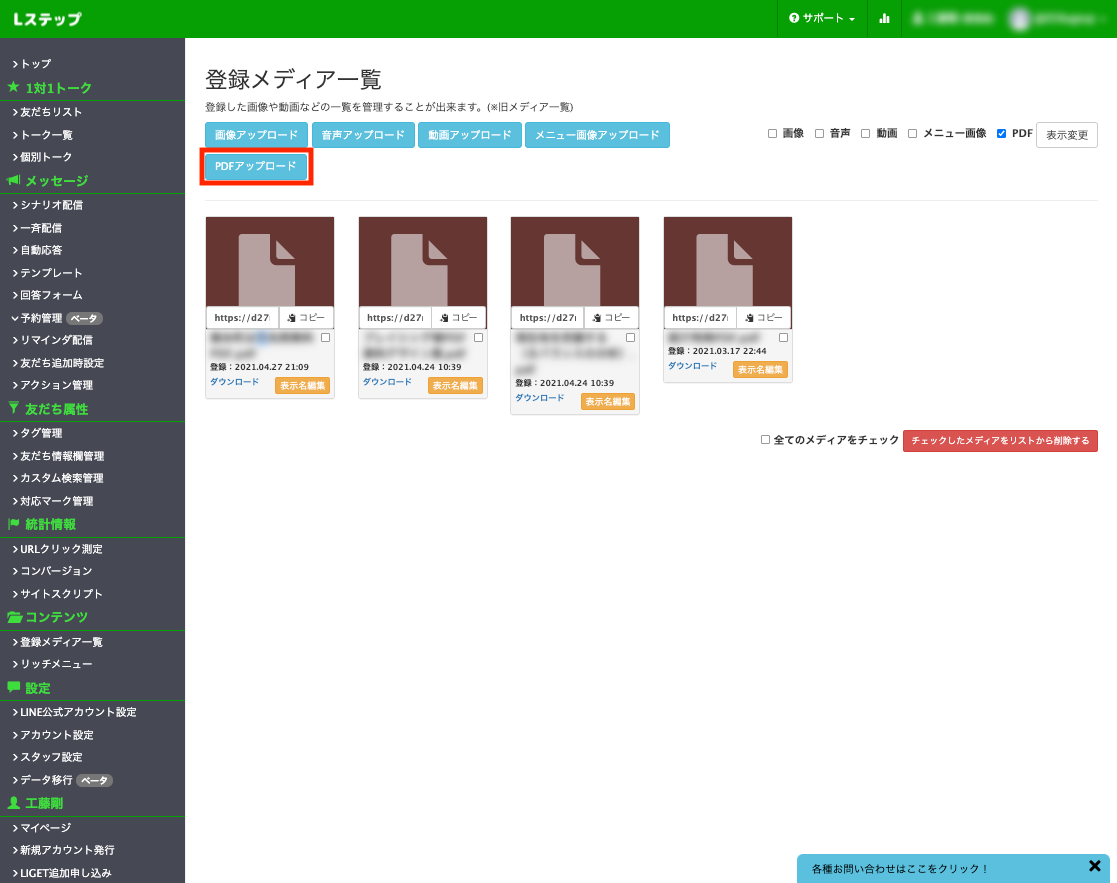Image resolution: width=1117 pixels, height=883 pixels.
Task: Click the flag icon beside 統計情報
Action: [x=13, y=524]
